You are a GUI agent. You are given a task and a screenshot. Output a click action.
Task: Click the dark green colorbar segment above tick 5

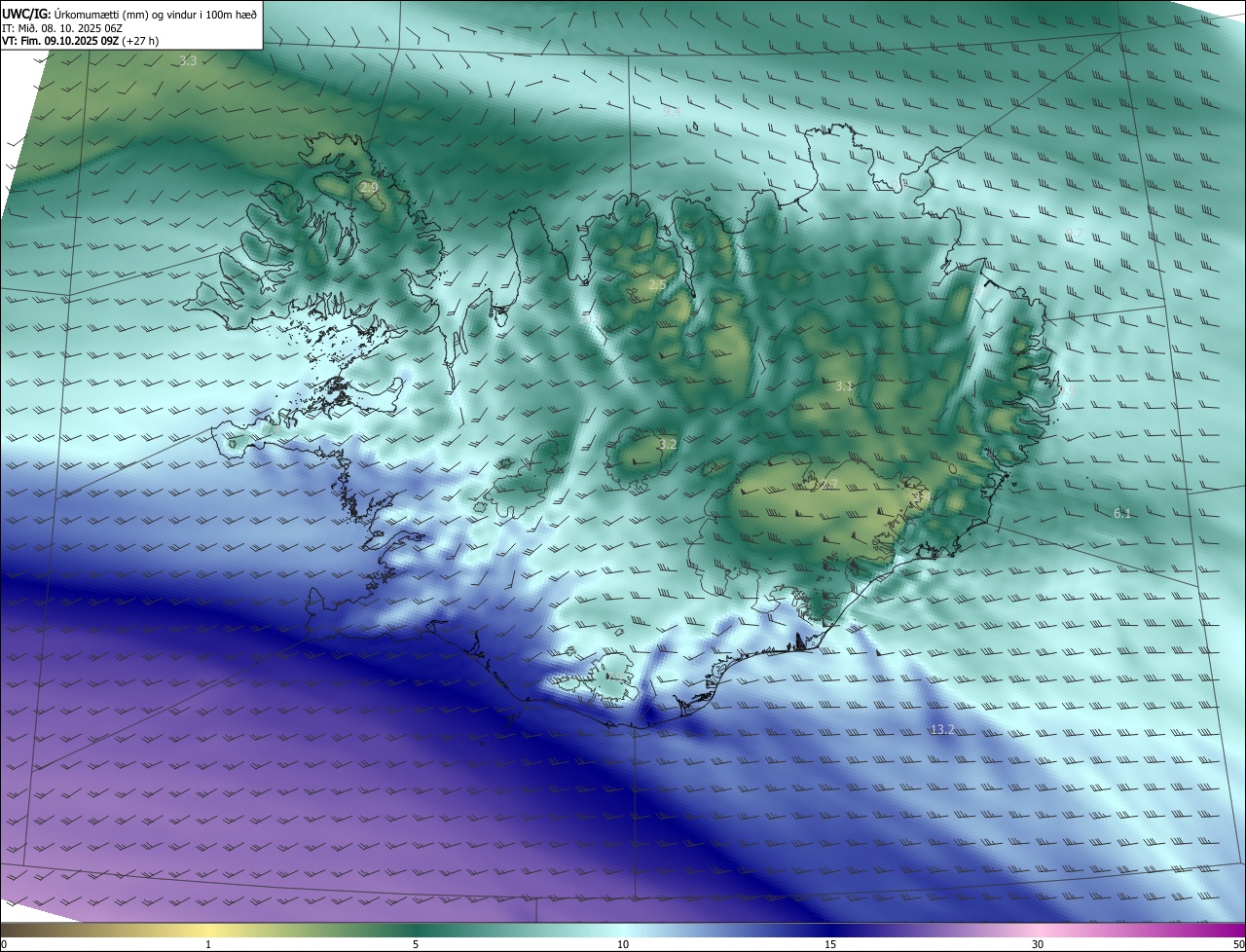[416, 931]
